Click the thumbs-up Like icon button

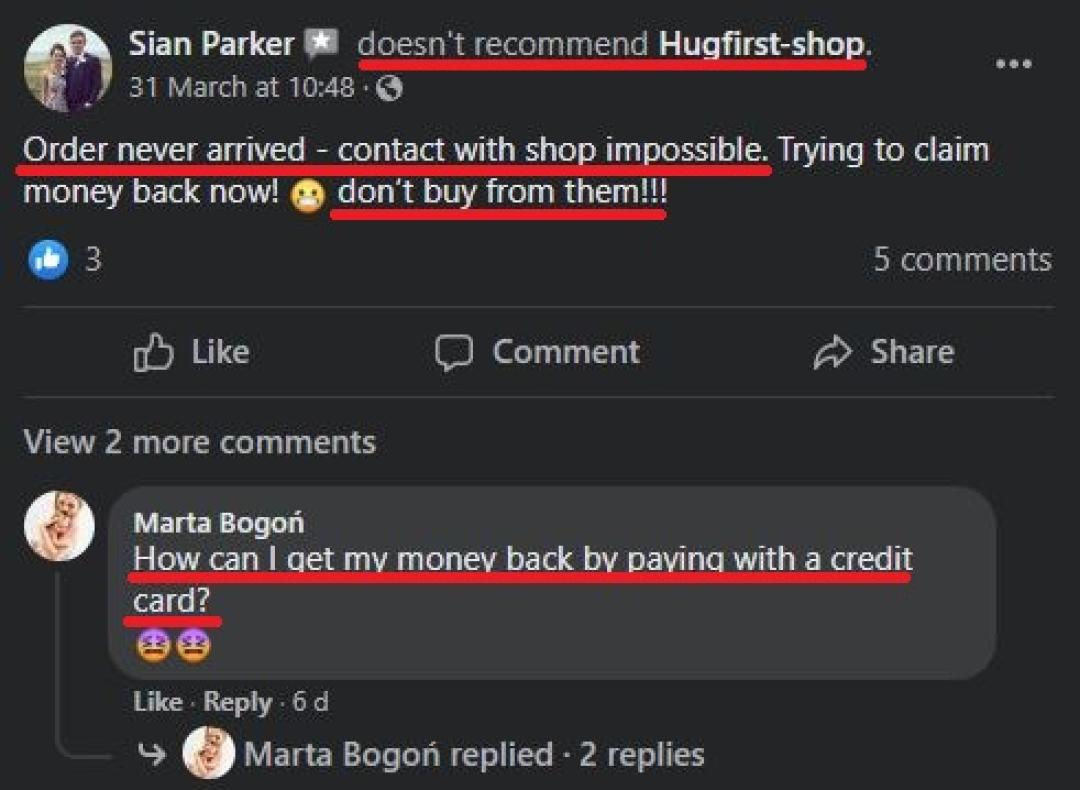pos(152,352)
